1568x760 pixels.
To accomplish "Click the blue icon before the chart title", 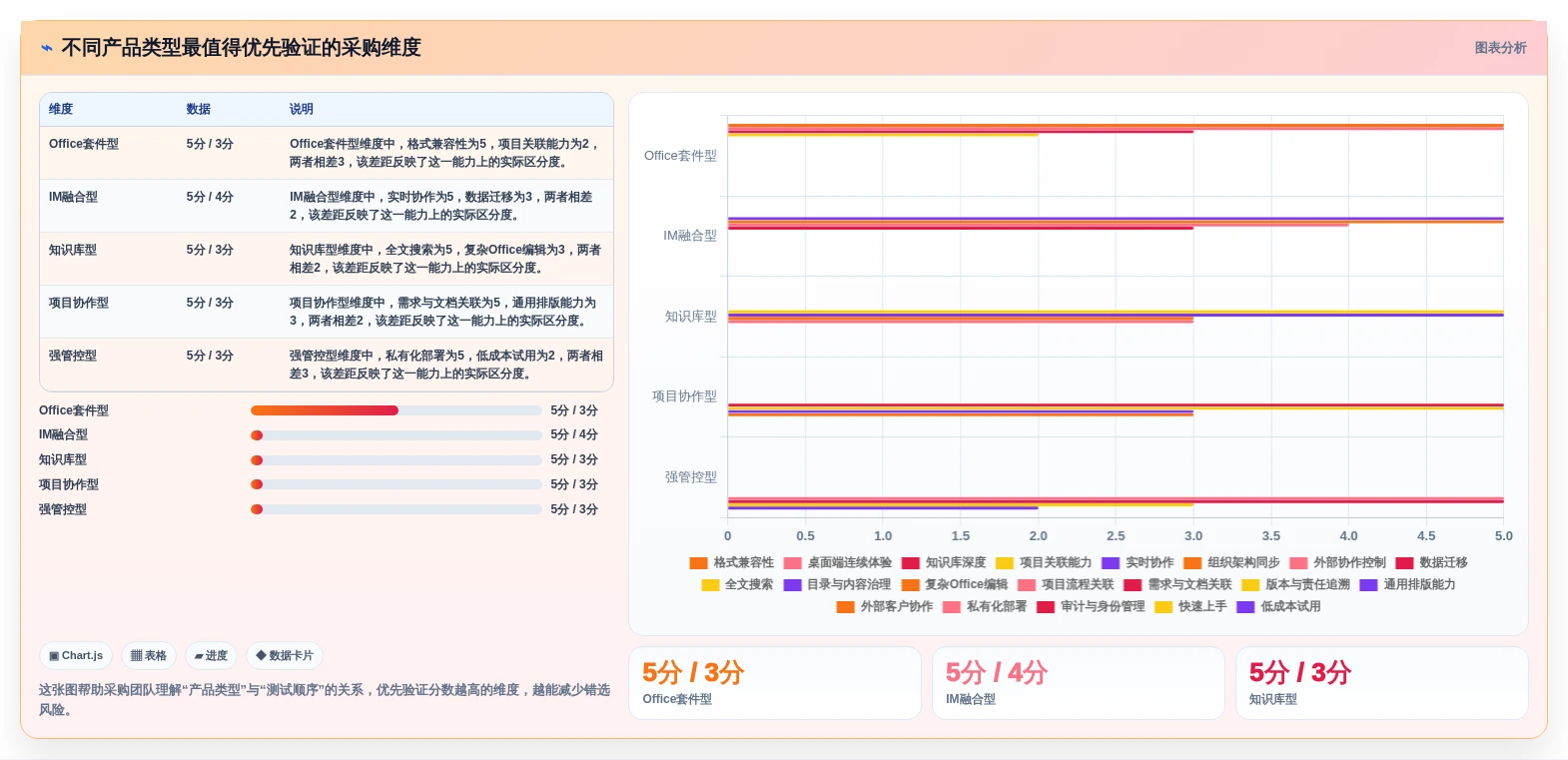I will [x=46, y=48].
